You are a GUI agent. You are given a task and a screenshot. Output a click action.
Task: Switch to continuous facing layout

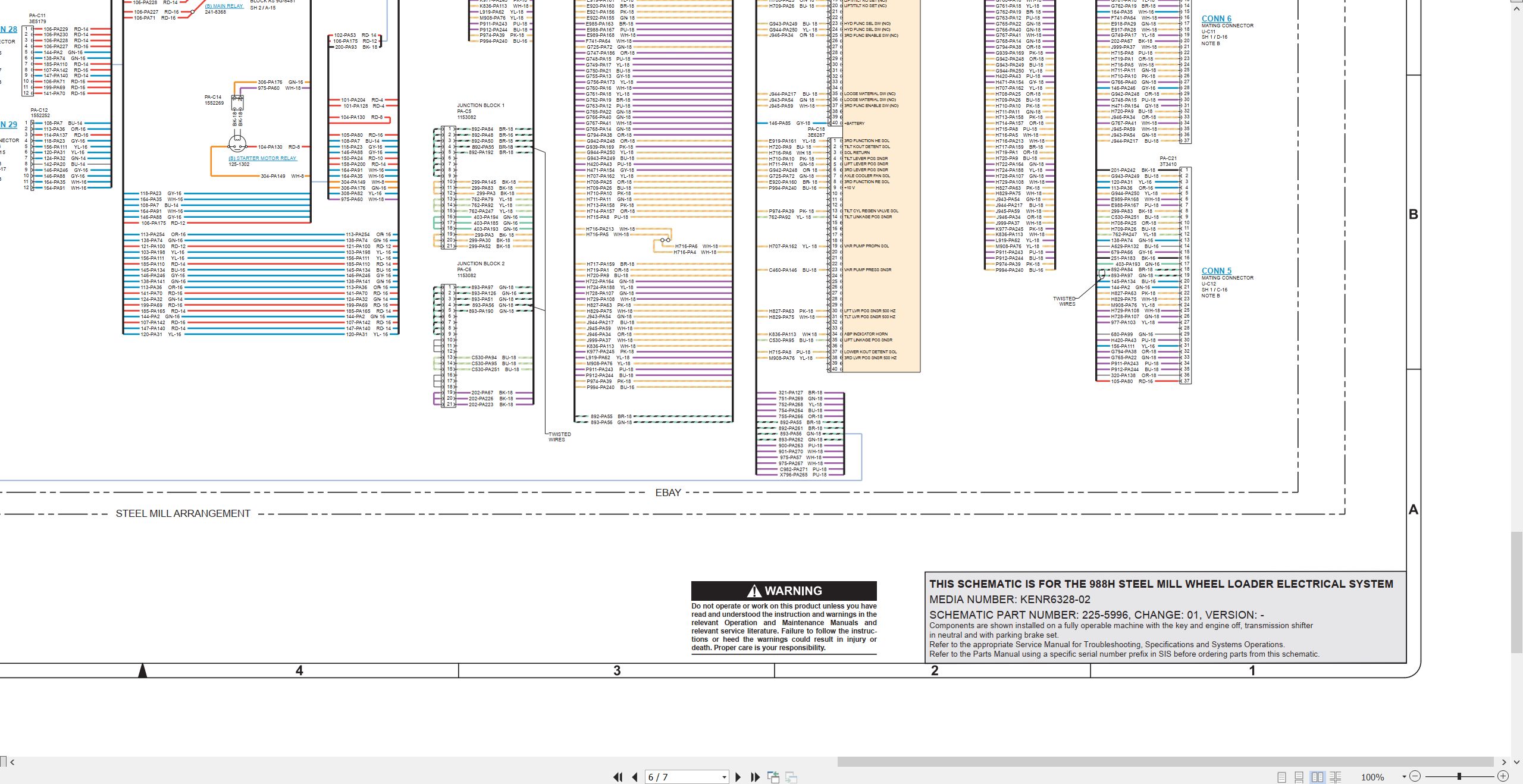pyautogui.click(x=1336, y=777)
